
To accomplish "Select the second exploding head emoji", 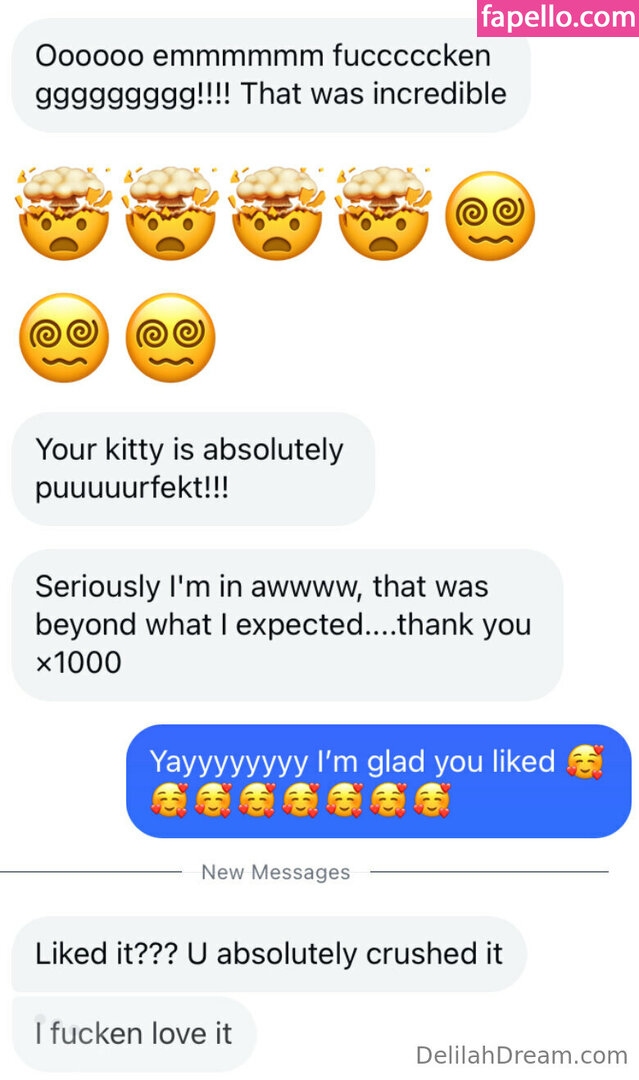I will pos(171,213).
